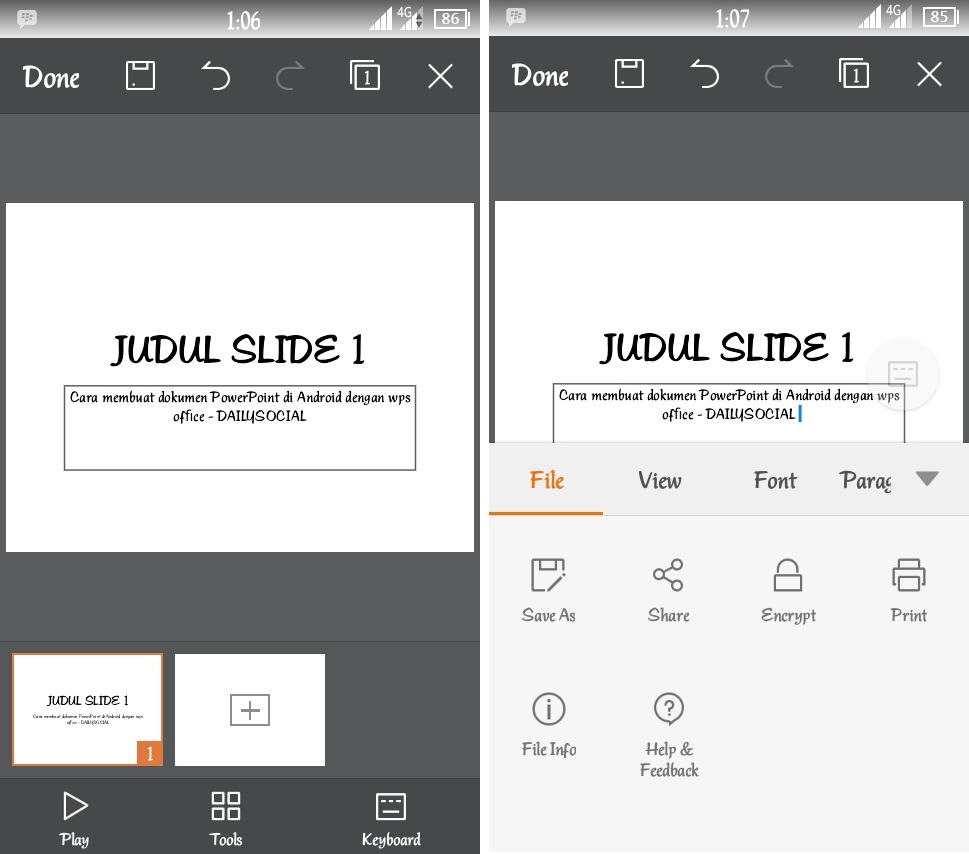
Task: Switch to the View tab
Action: coord(660,480)
